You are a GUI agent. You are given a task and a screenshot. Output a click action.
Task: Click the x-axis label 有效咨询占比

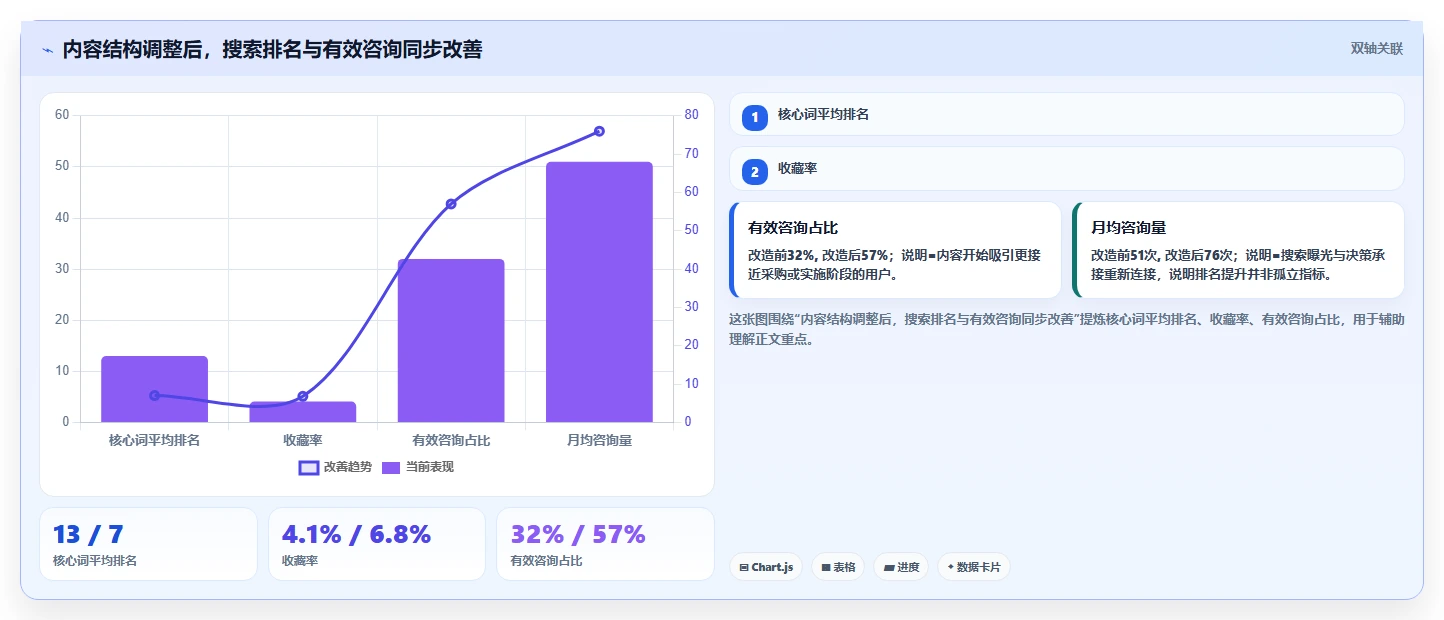451,440
